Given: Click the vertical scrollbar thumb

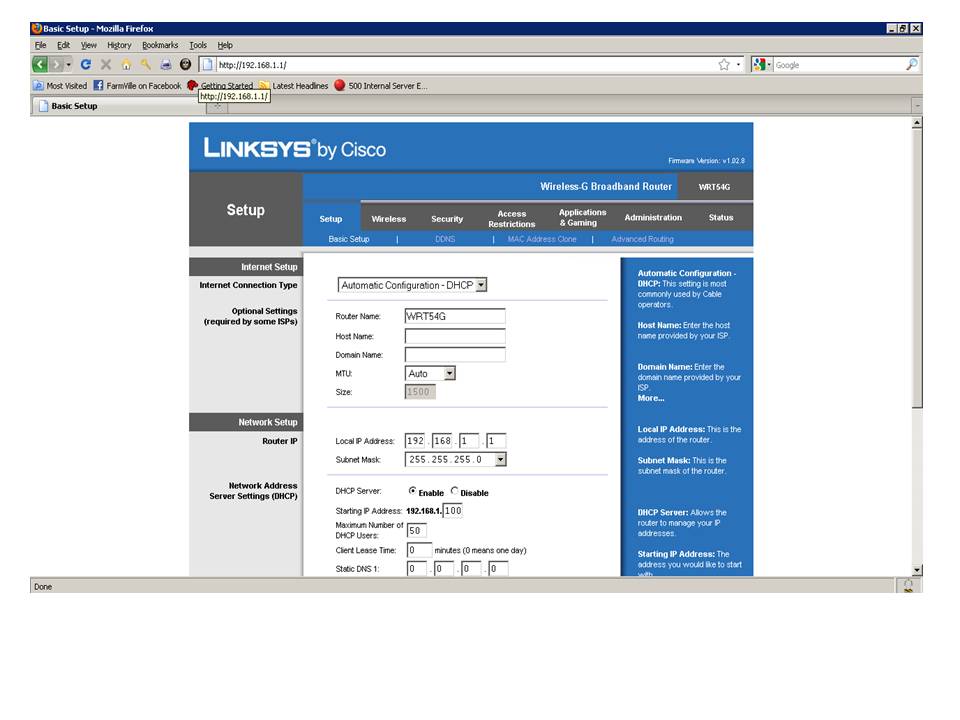Looking at the screenshot, I should pos(917,268).
